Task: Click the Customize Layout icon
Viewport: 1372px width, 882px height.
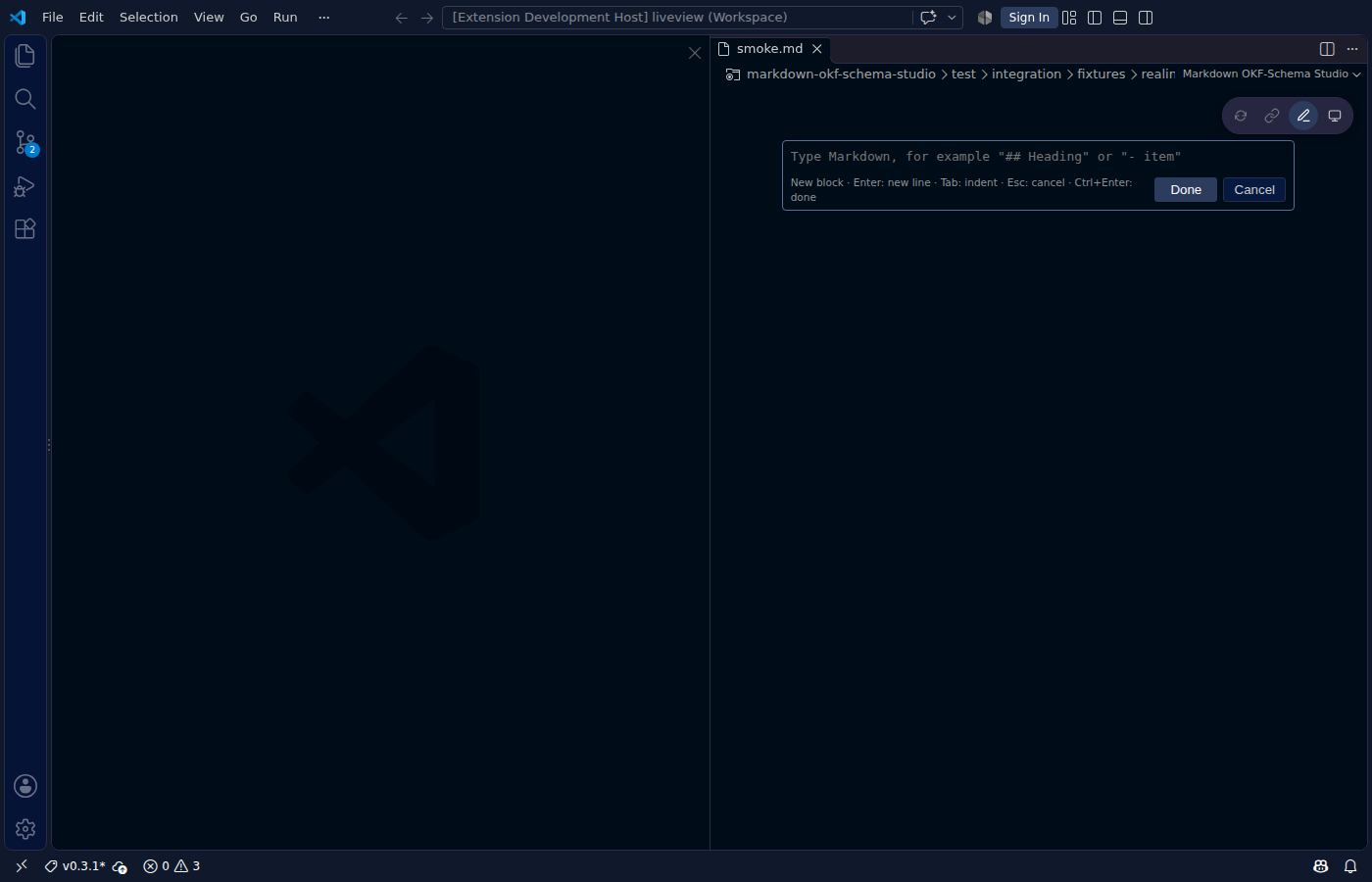Action: click(1069, 18)
